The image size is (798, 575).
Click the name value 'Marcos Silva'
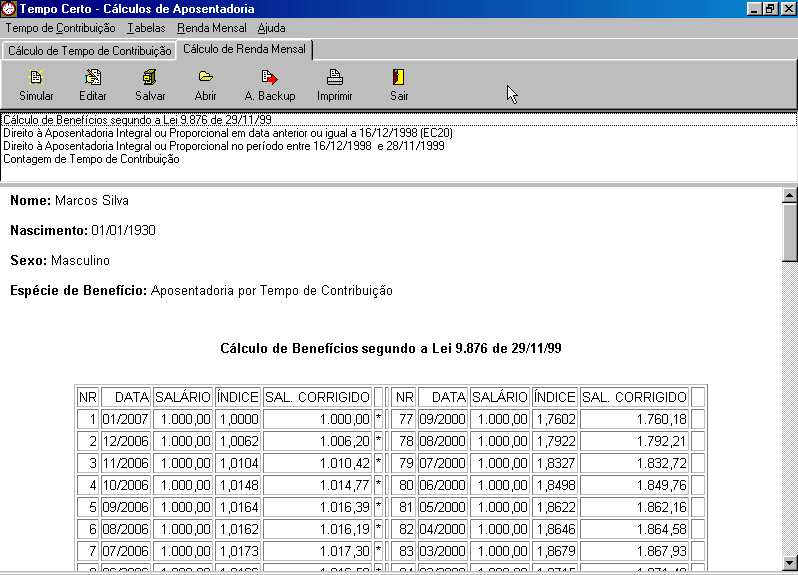coord(92,200)
